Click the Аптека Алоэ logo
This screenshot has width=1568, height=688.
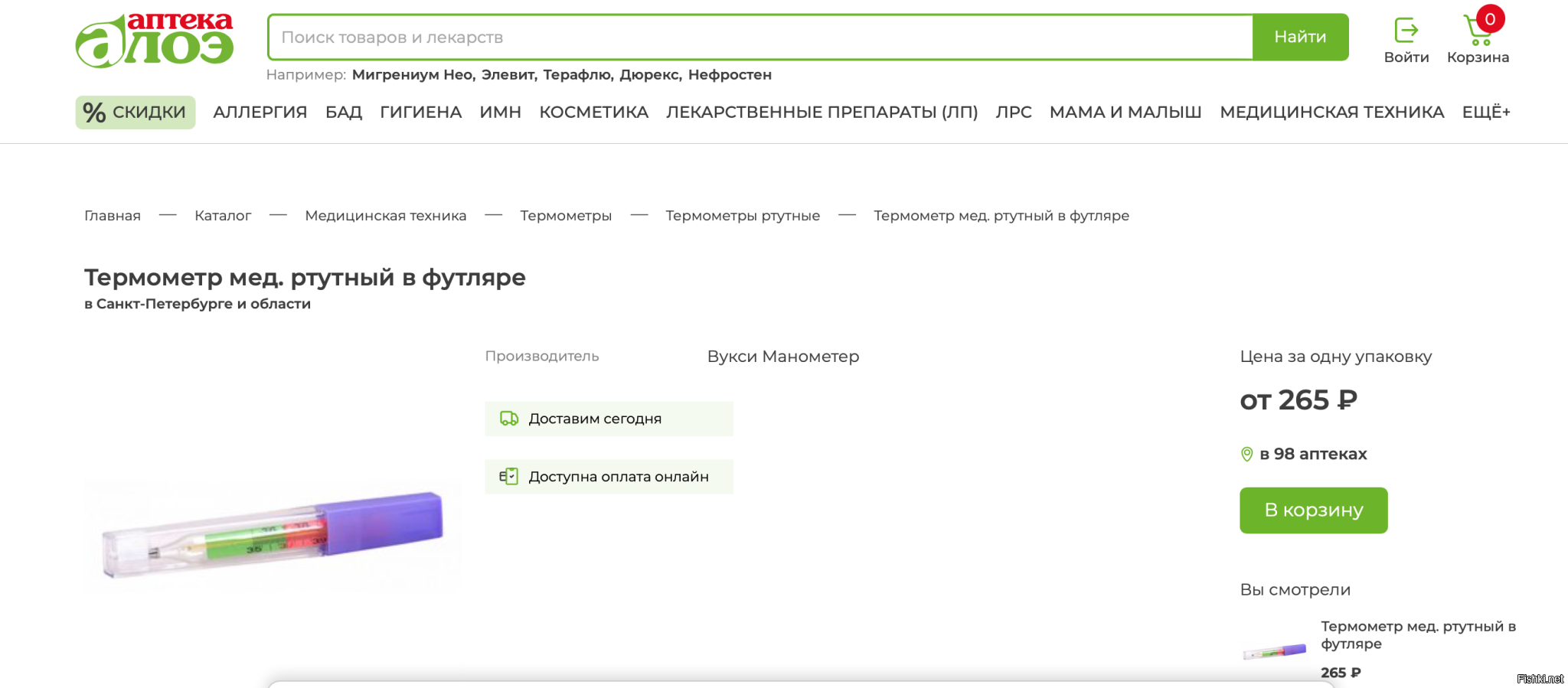coord(154,41)
